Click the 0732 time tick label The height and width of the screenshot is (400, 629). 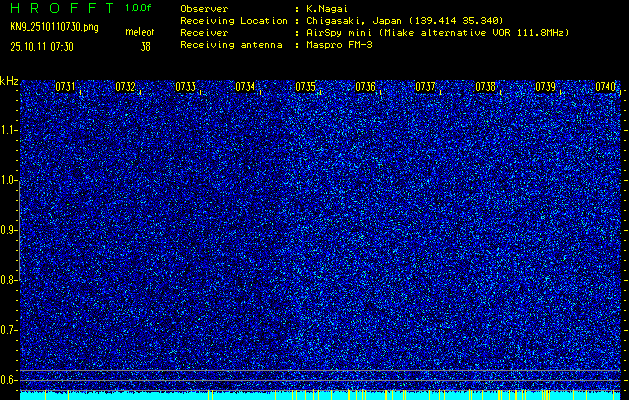pos(125,87)
